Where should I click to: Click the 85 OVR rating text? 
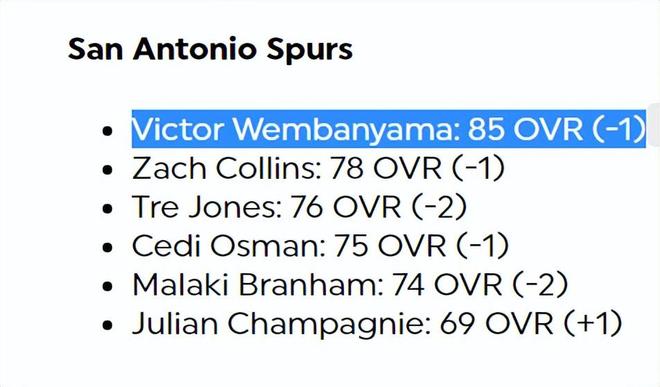click(526, 129)
